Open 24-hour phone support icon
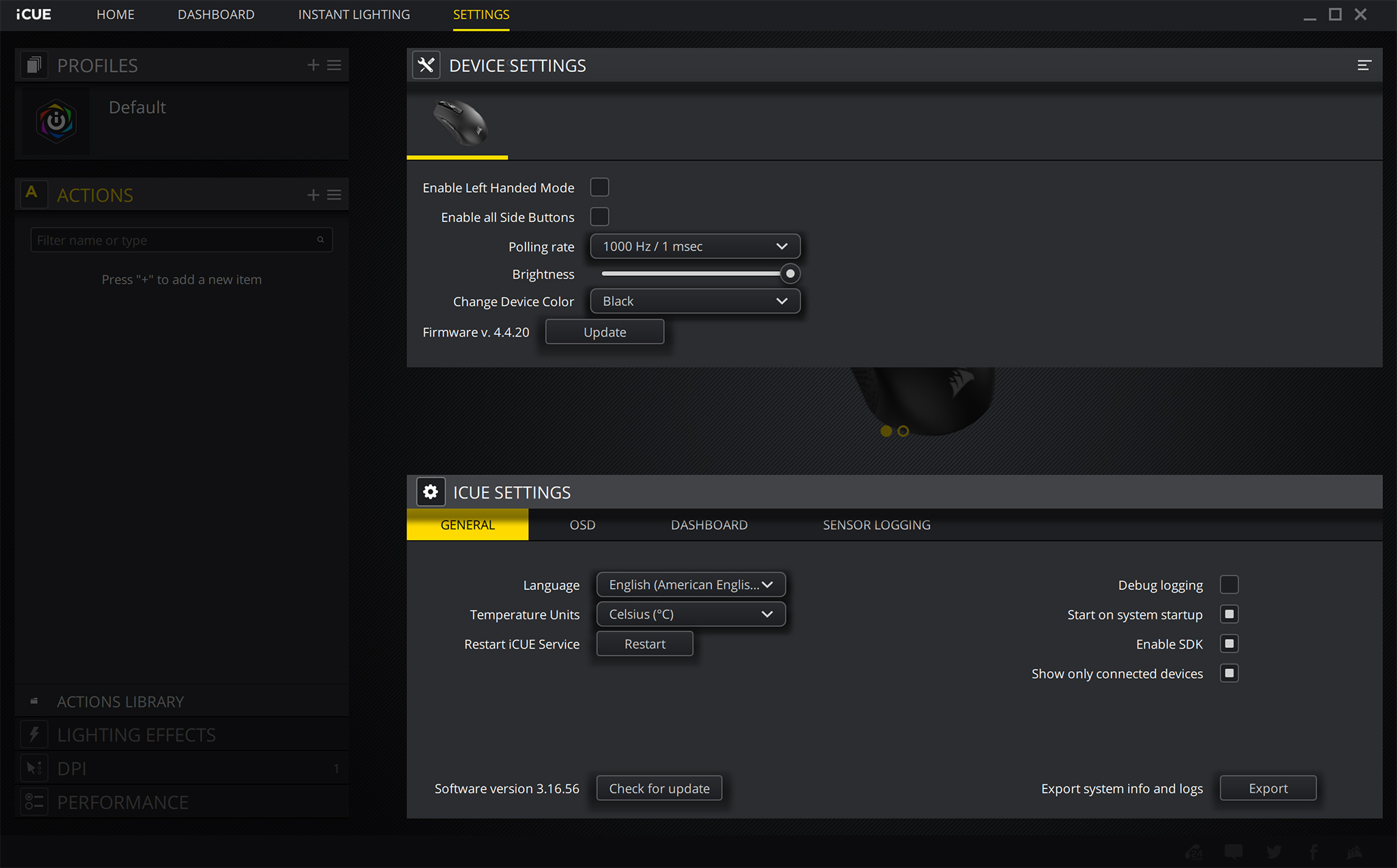The image size is (1397, 868). point(1193,851)
